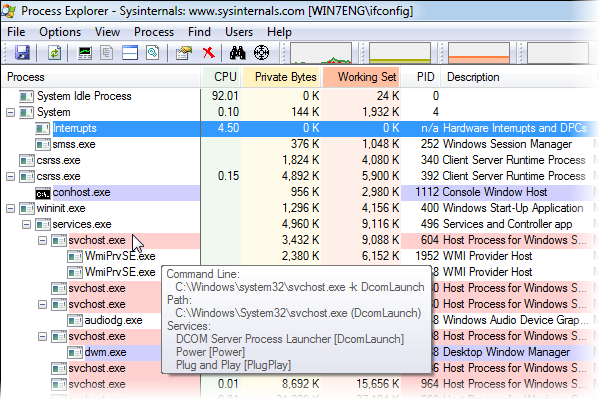Open the File menu
The width and height of the screenshot is (600, 400).
click(x=16, y=32)
